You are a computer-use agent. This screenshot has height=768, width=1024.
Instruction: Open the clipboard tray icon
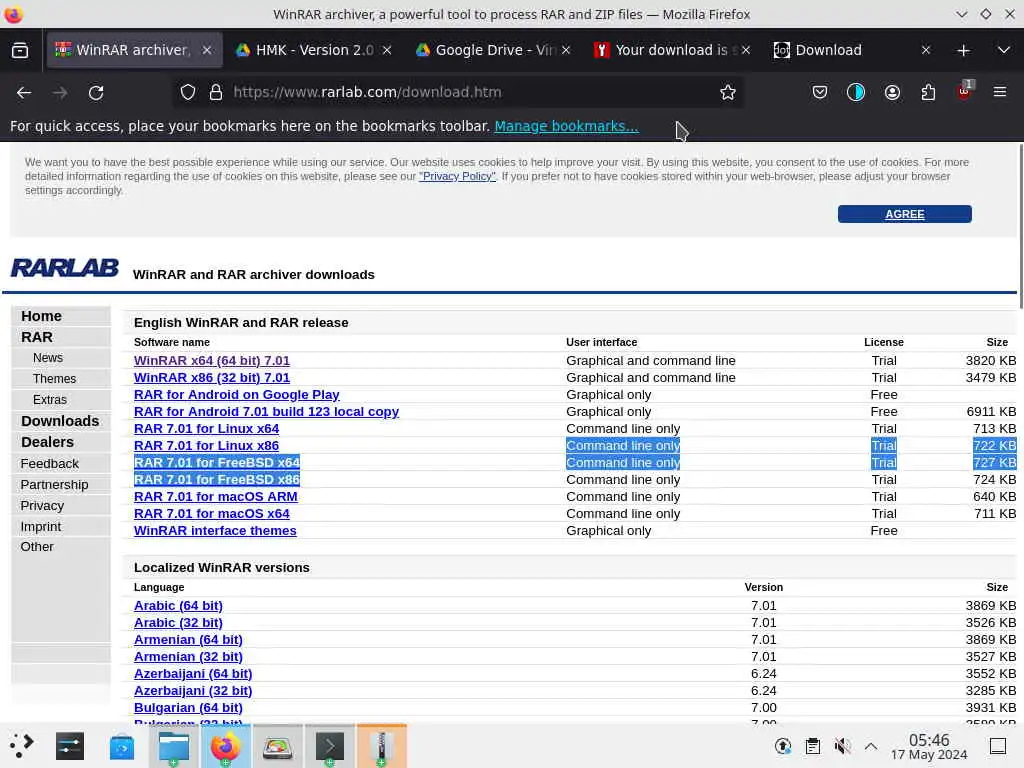coord(812,746)
